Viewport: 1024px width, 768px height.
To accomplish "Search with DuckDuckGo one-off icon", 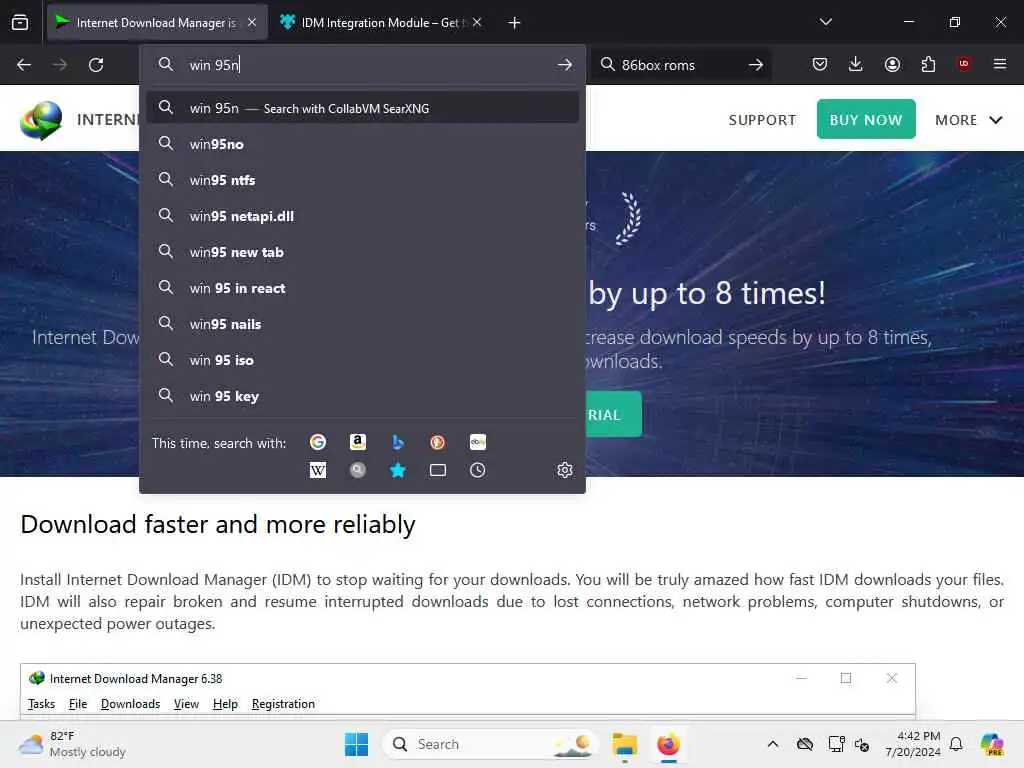I will [x=438, y=442].
